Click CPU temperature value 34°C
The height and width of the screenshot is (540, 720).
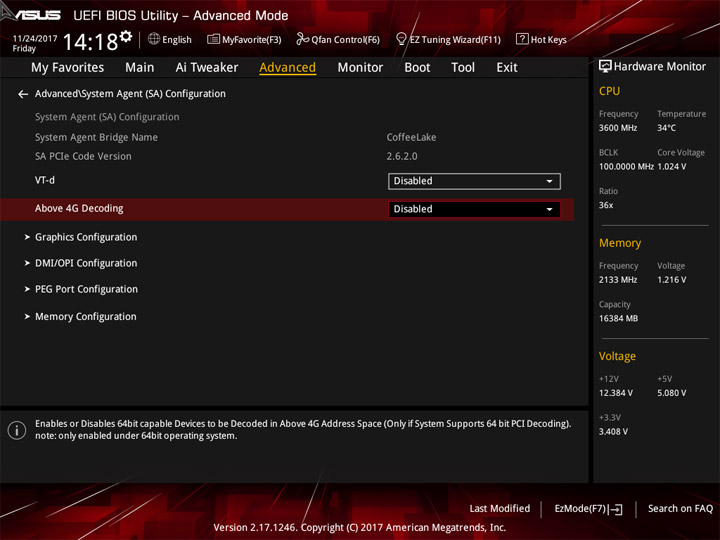tap(666, 128)
